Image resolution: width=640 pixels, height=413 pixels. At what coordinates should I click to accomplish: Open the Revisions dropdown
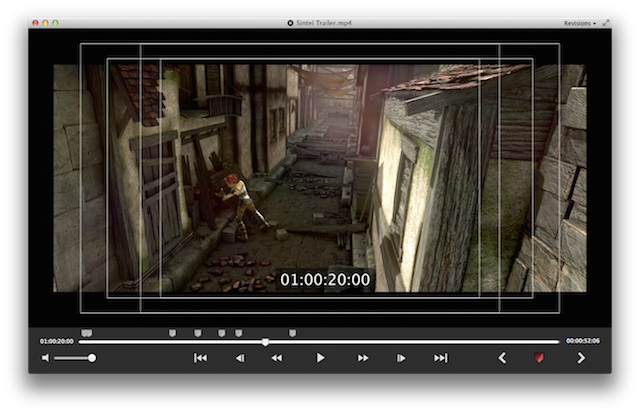coord(579,22)
